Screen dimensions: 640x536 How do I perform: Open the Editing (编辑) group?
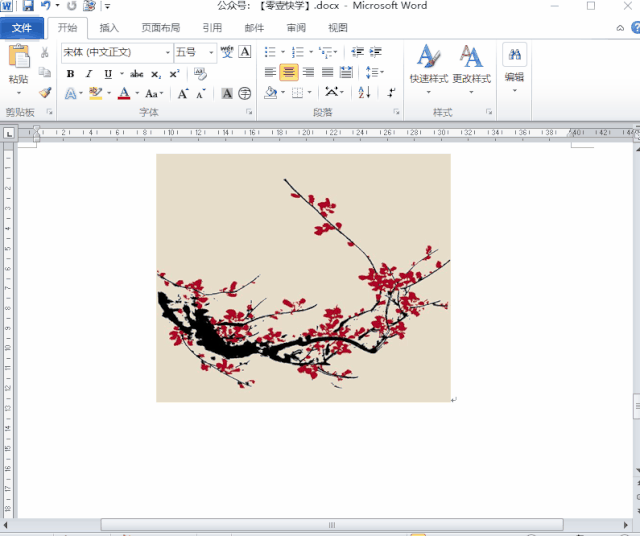click(x=514, y=67)
